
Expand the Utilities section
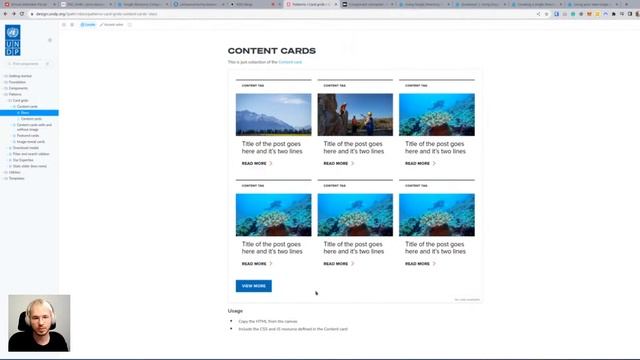pos(14,172)
